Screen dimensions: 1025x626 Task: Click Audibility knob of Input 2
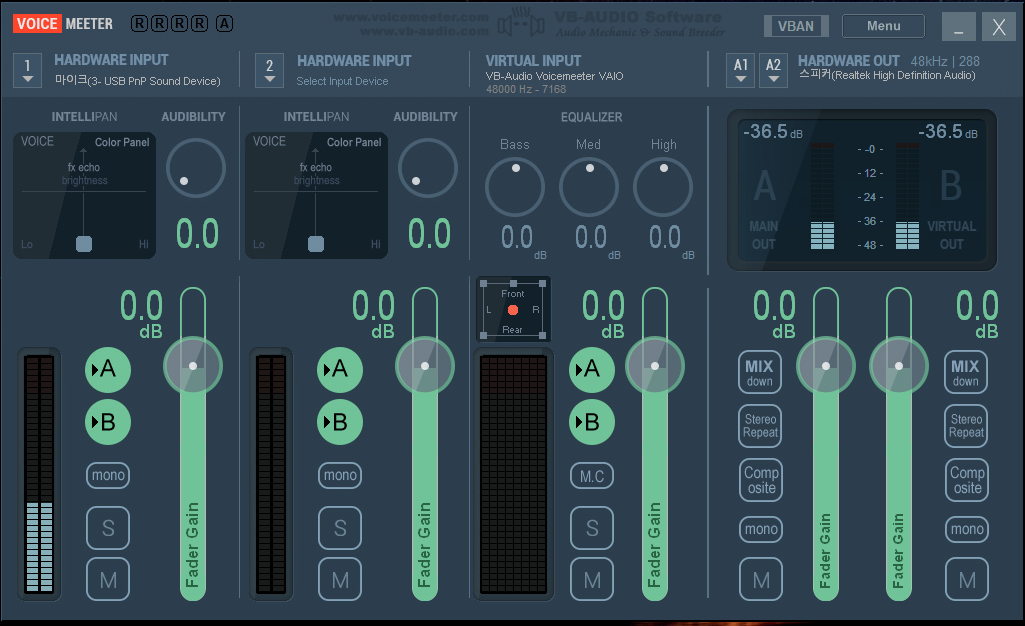click(428, 168)
